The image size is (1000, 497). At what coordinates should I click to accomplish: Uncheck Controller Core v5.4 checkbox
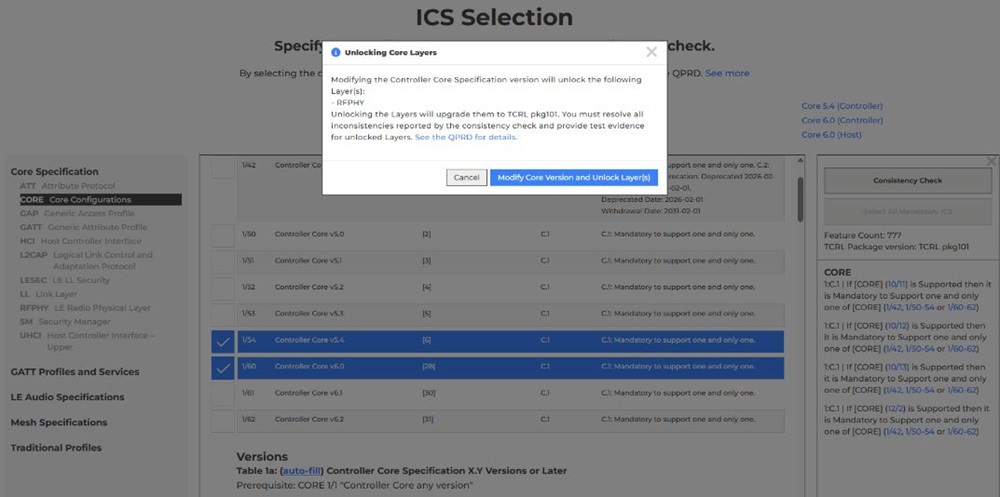click(x=223, y=342)
